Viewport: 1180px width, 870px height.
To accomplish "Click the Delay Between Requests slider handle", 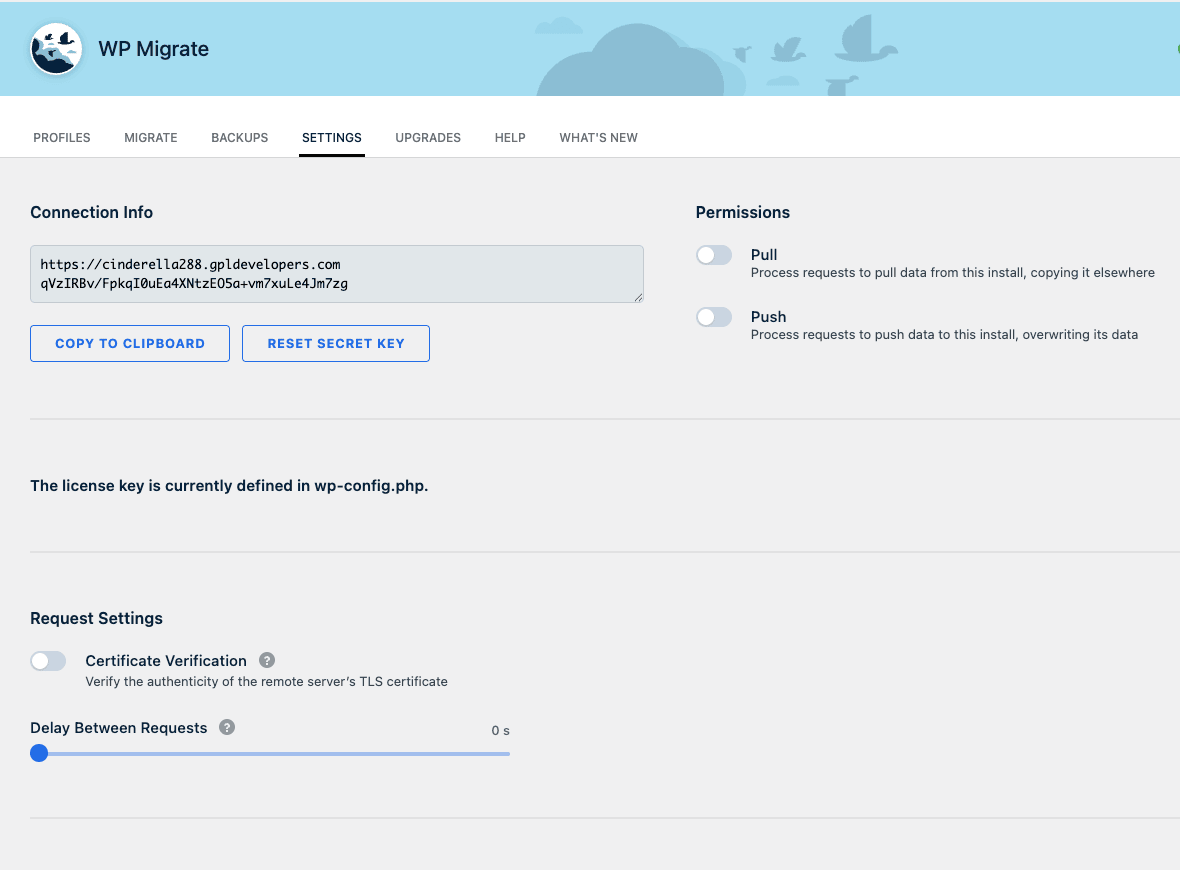I will click(x=39, y=753).
